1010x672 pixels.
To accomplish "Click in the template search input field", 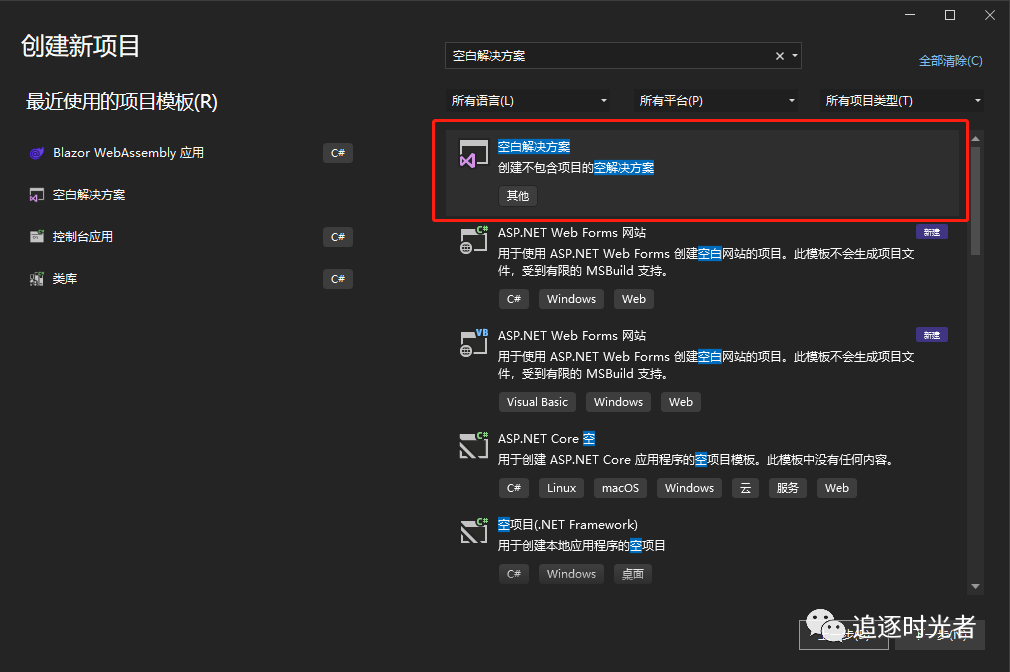I will click(610, 56).
